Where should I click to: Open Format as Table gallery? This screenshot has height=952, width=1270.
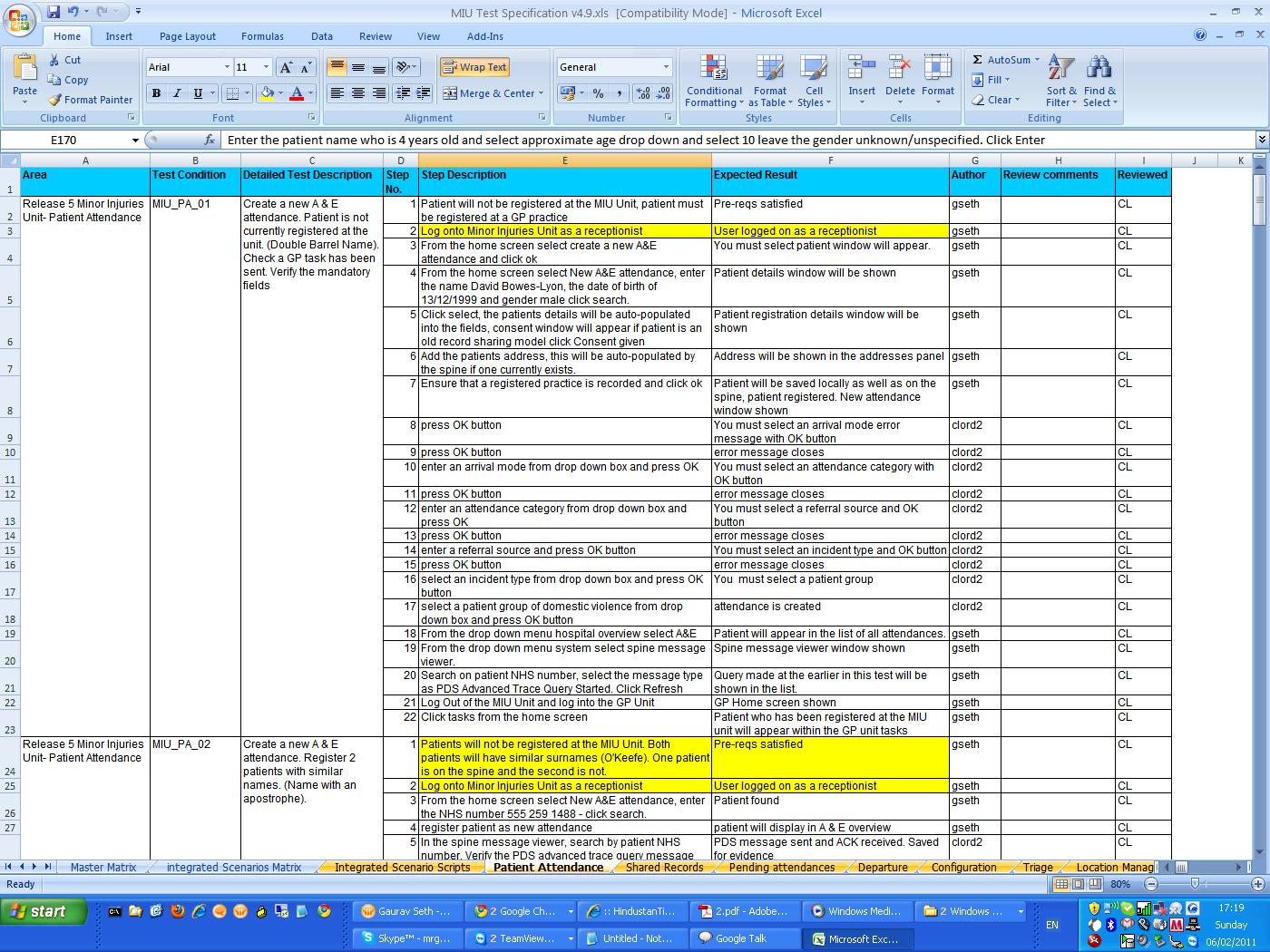769,82
